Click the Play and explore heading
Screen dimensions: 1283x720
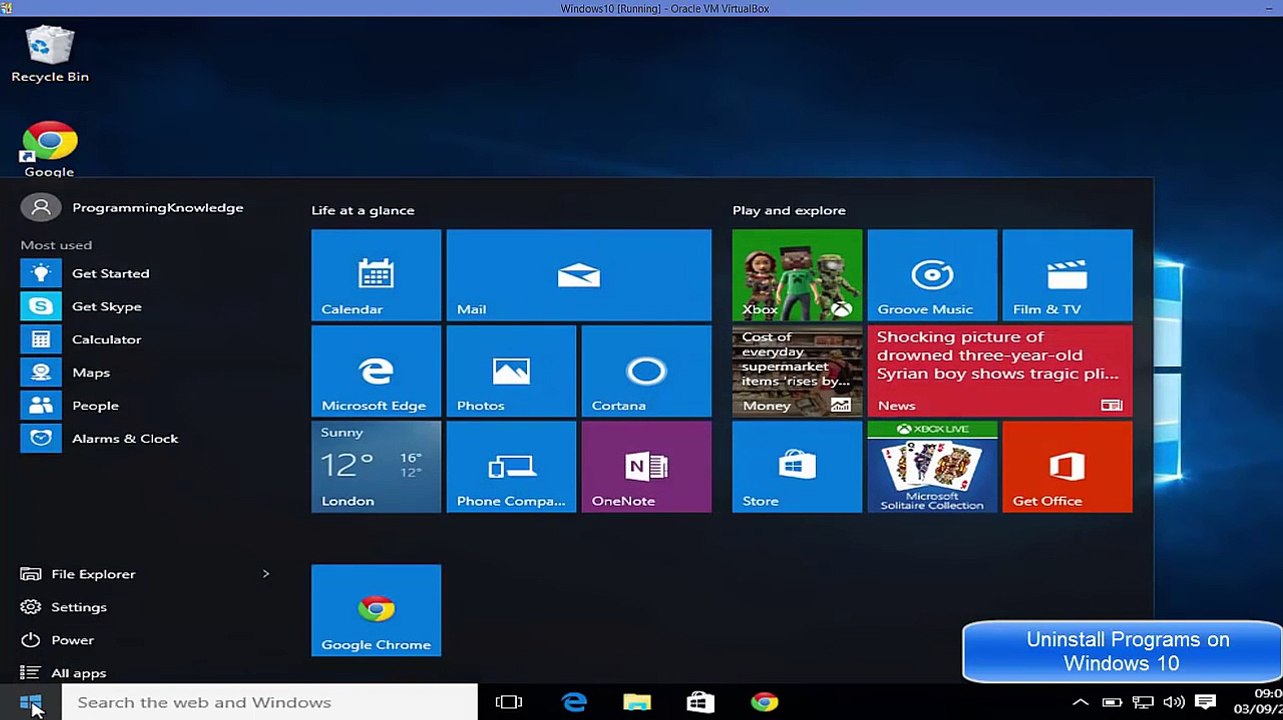click(x=789, y=210)
